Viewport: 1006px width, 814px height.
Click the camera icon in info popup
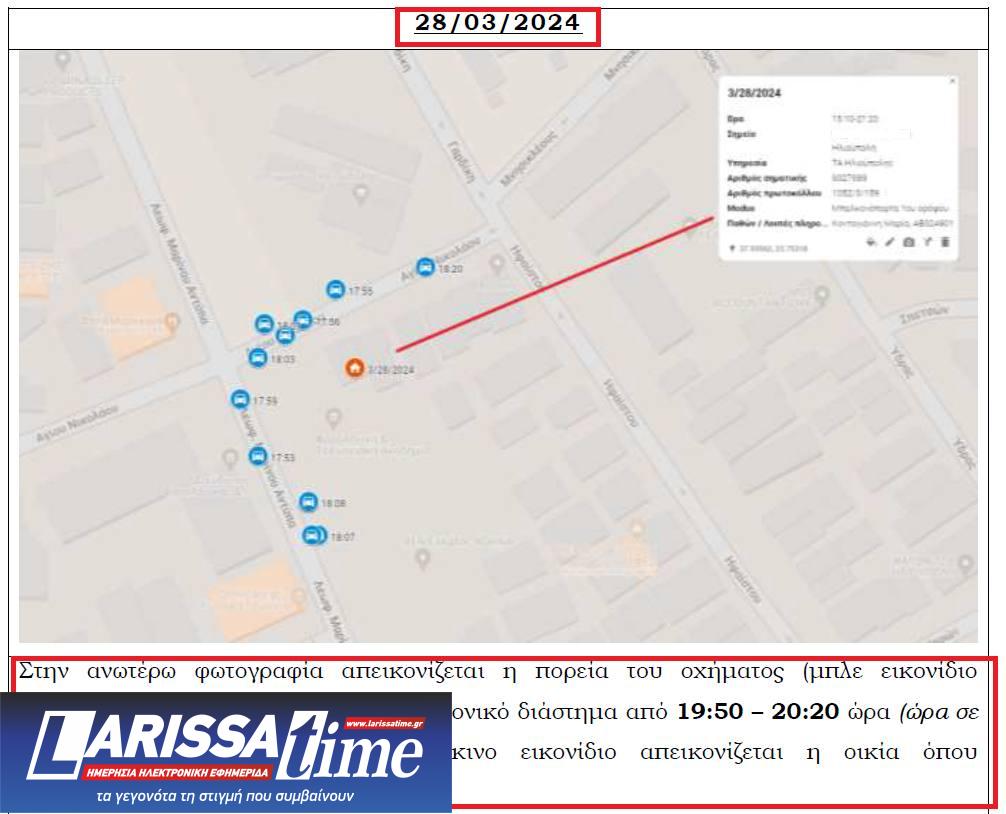click(908, 243)
